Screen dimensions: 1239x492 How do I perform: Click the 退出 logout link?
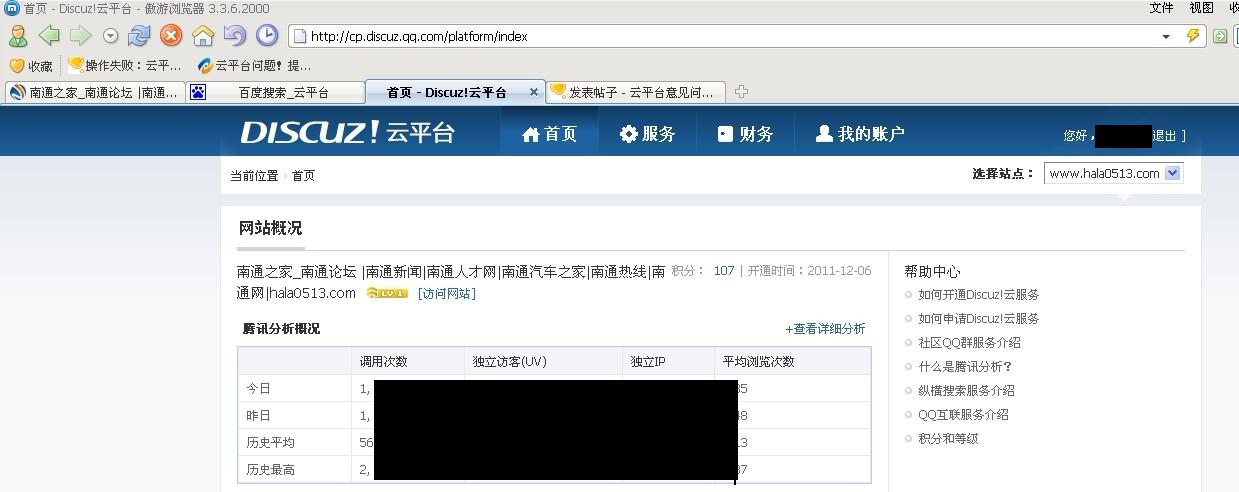(x=1165, y=136)
